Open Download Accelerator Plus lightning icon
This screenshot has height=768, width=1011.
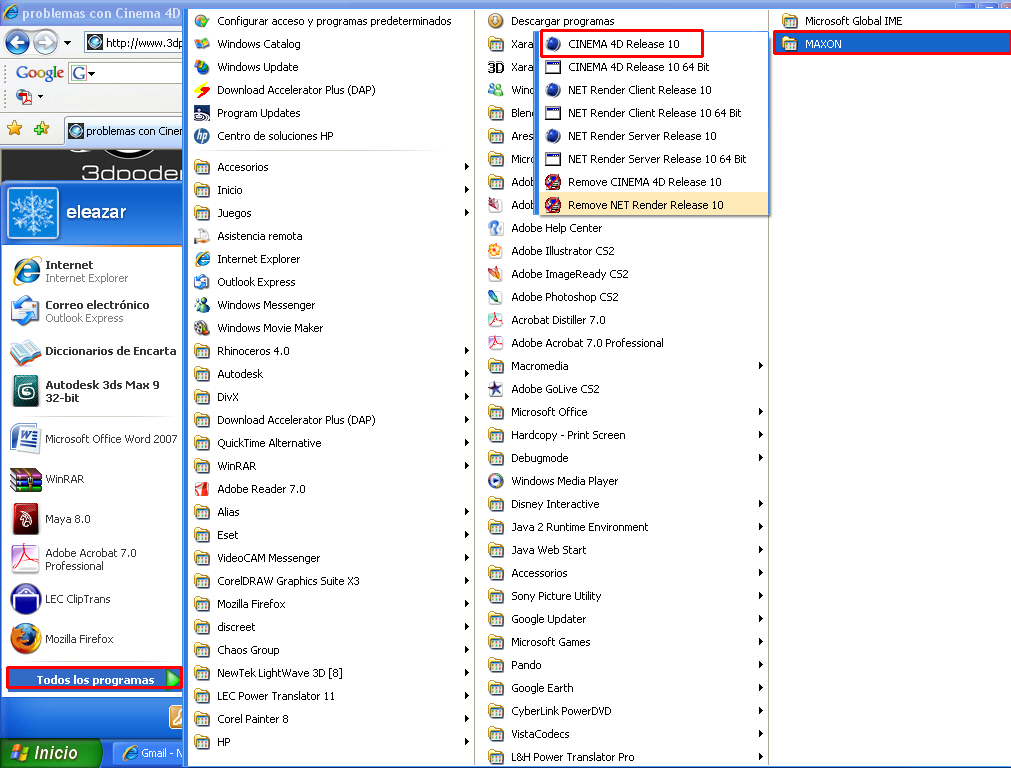click(x=202, y=90)
